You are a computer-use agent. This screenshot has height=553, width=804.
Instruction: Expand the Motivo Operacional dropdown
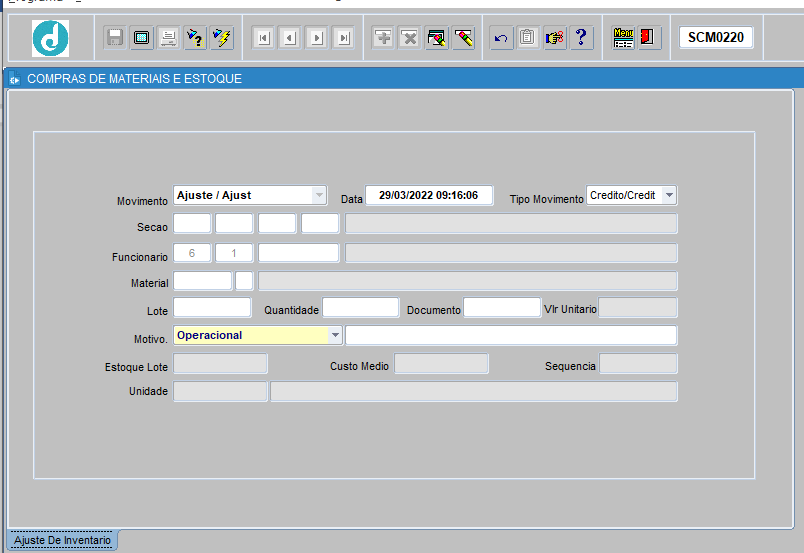(335, 335)
